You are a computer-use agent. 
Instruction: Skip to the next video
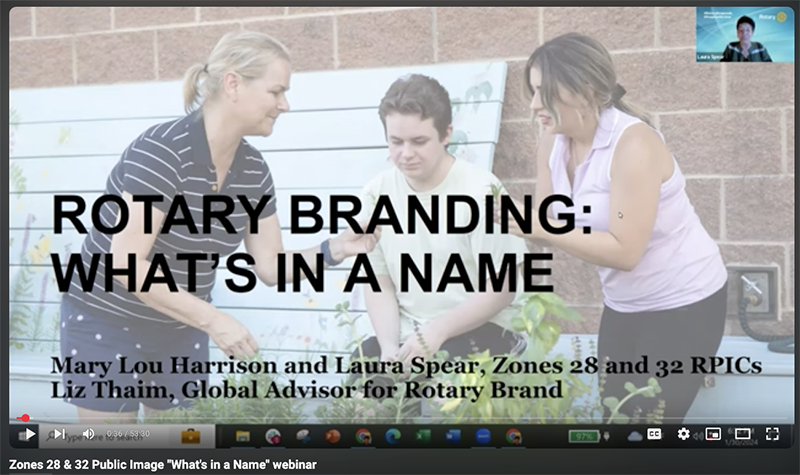pyautogui.click(x=59, y=434)
